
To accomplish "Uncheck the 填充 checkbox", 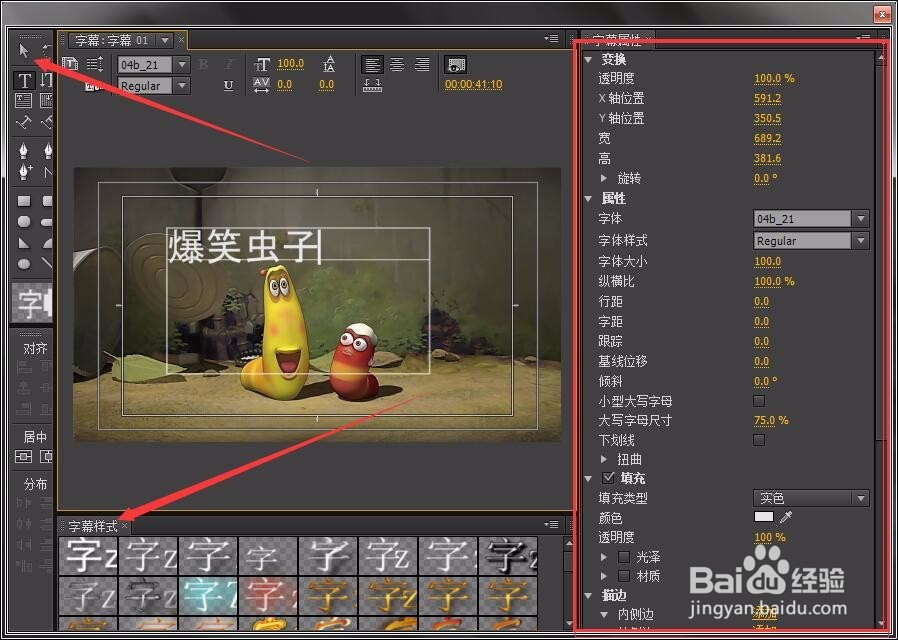I will (x=609, y=477).
